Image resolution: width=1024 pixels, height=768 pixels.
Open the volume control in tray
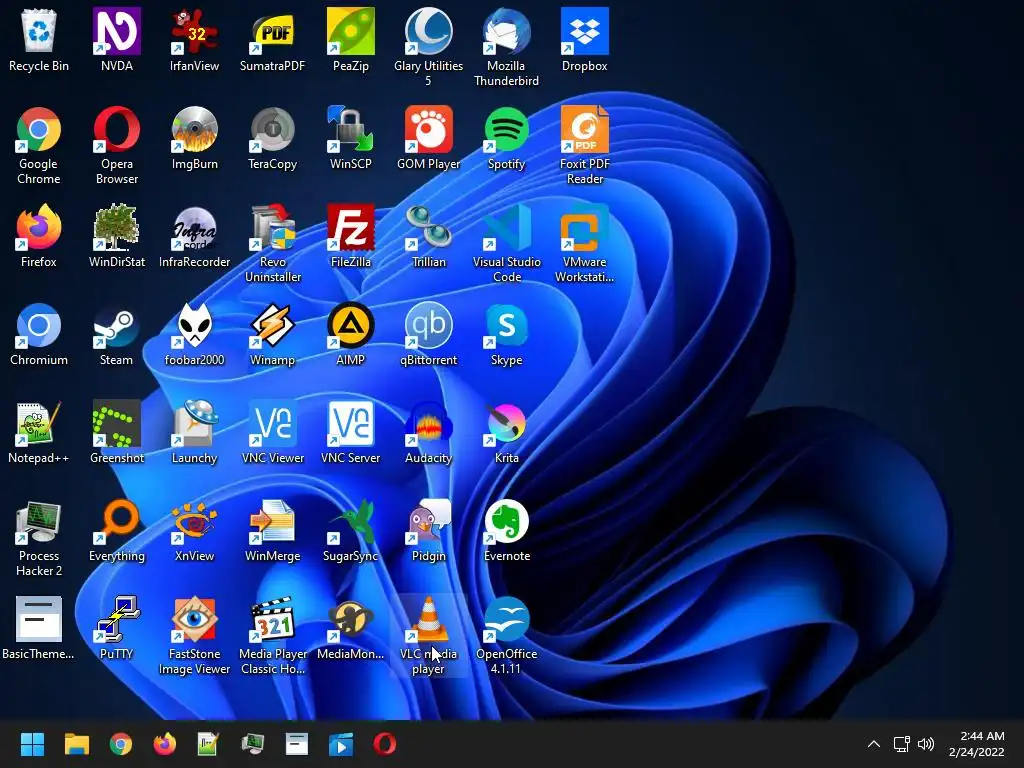coord(926,744)
